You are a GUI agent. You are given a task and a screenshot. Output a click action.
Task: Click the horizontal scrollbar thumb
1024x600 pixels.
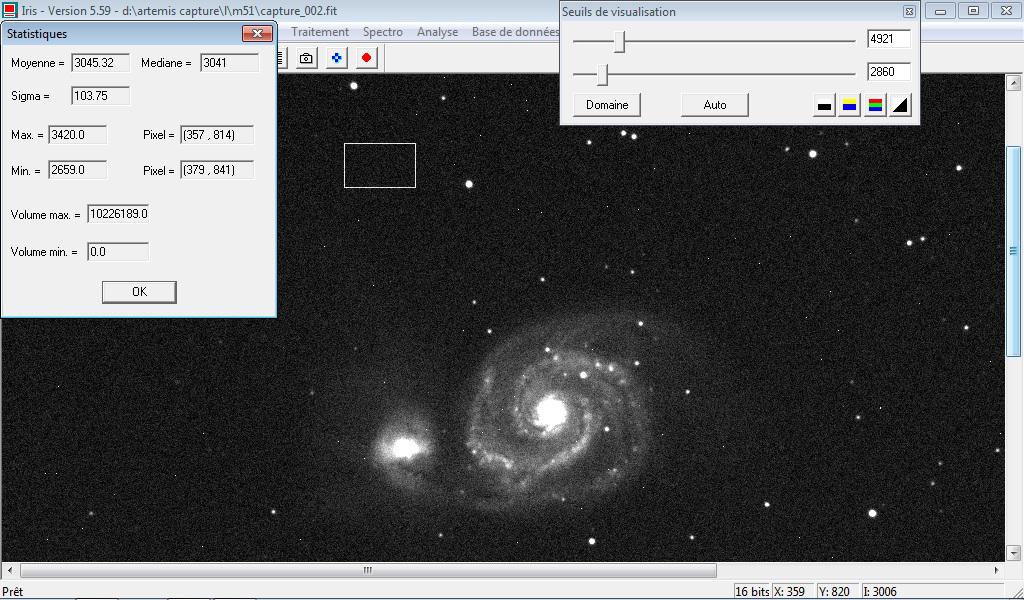point(368,570)
